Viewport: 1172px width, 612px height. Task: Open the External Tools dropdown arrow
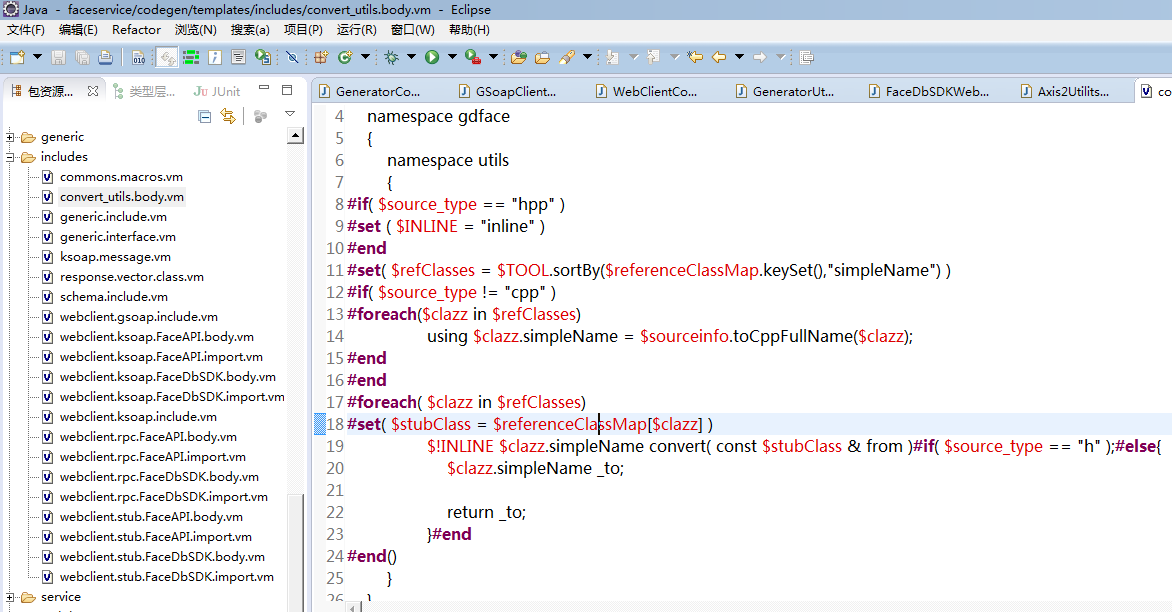pos(493,57)
